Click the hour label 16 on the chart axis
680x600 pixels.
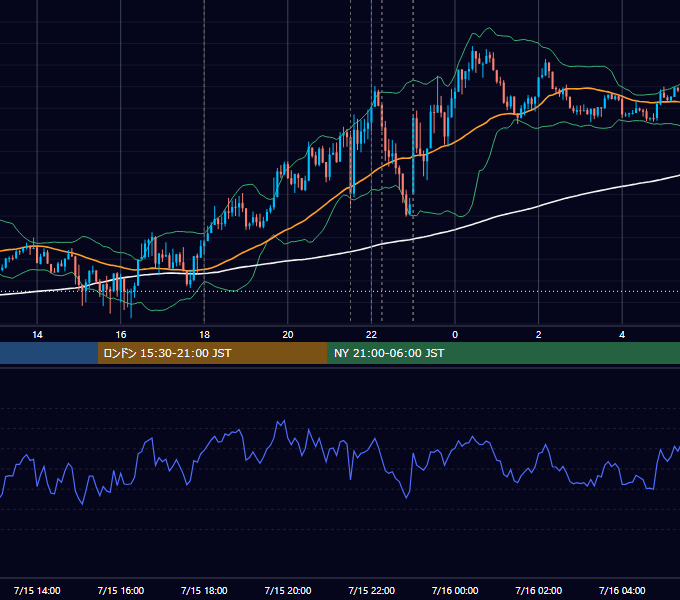[121, 335]
